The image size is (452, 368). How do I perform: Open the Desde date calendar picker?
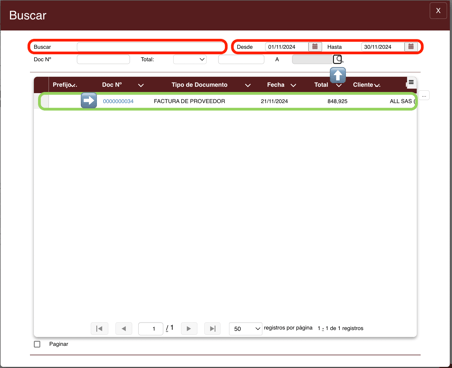[315, 47]
